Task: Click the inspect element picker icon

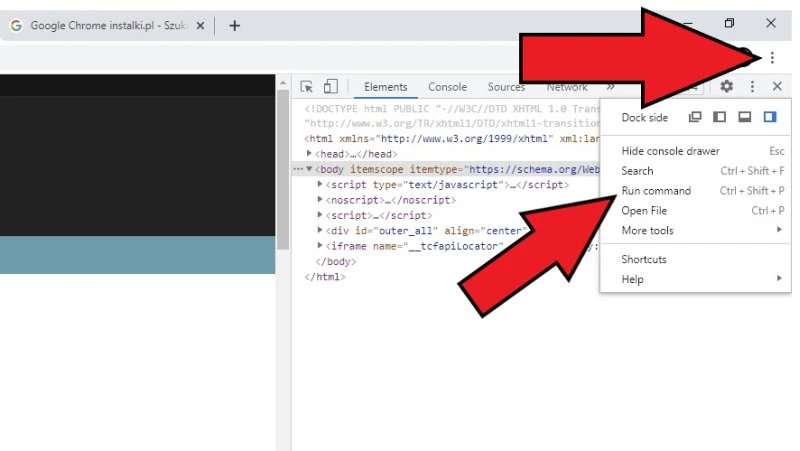Action: pos(306,86)
